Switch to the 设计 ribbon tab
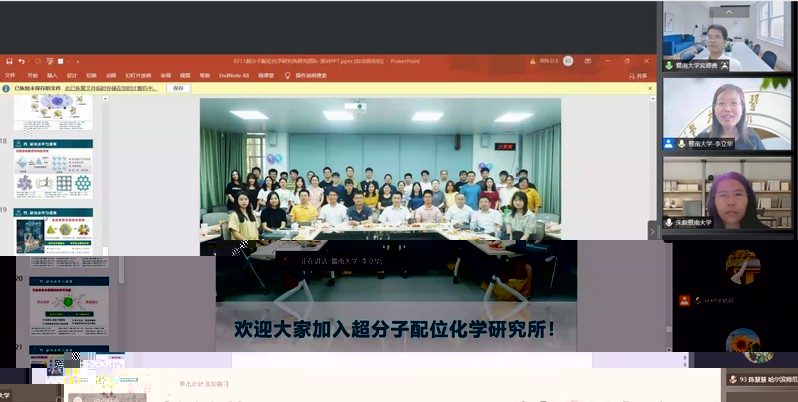798x402 pixels. [72, 75]
